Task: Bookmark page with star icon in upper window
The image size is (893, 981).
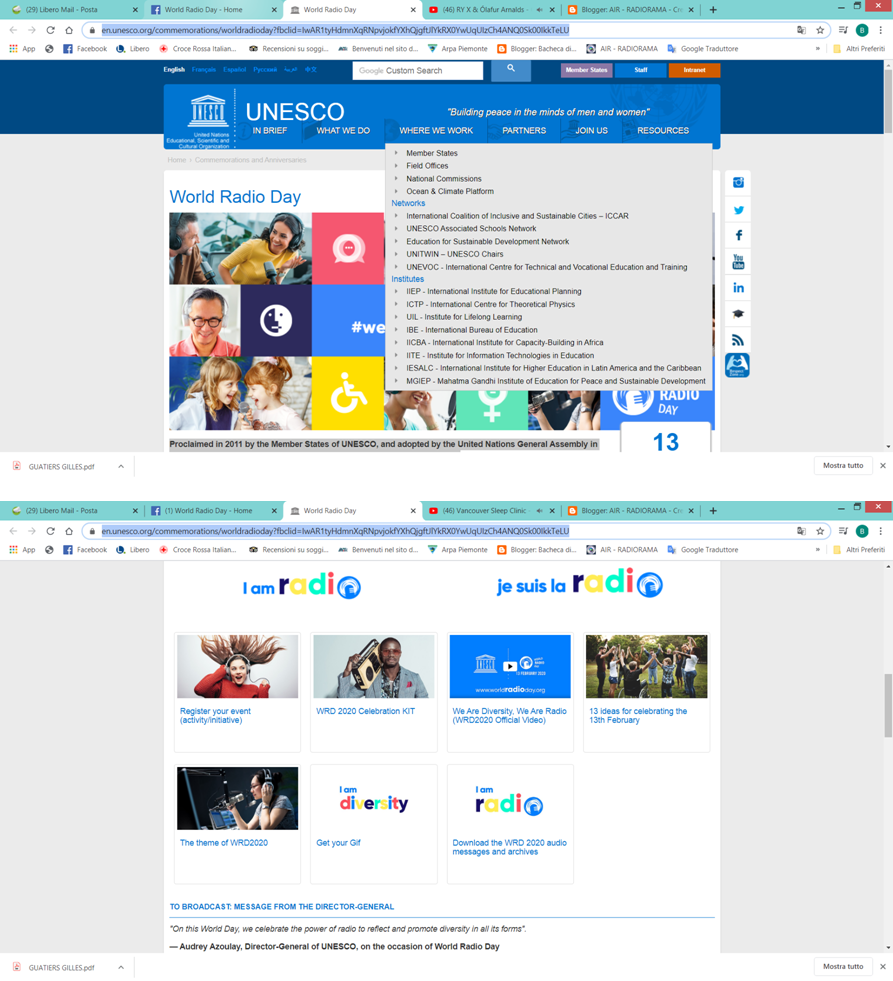Action: coord(820,30)
